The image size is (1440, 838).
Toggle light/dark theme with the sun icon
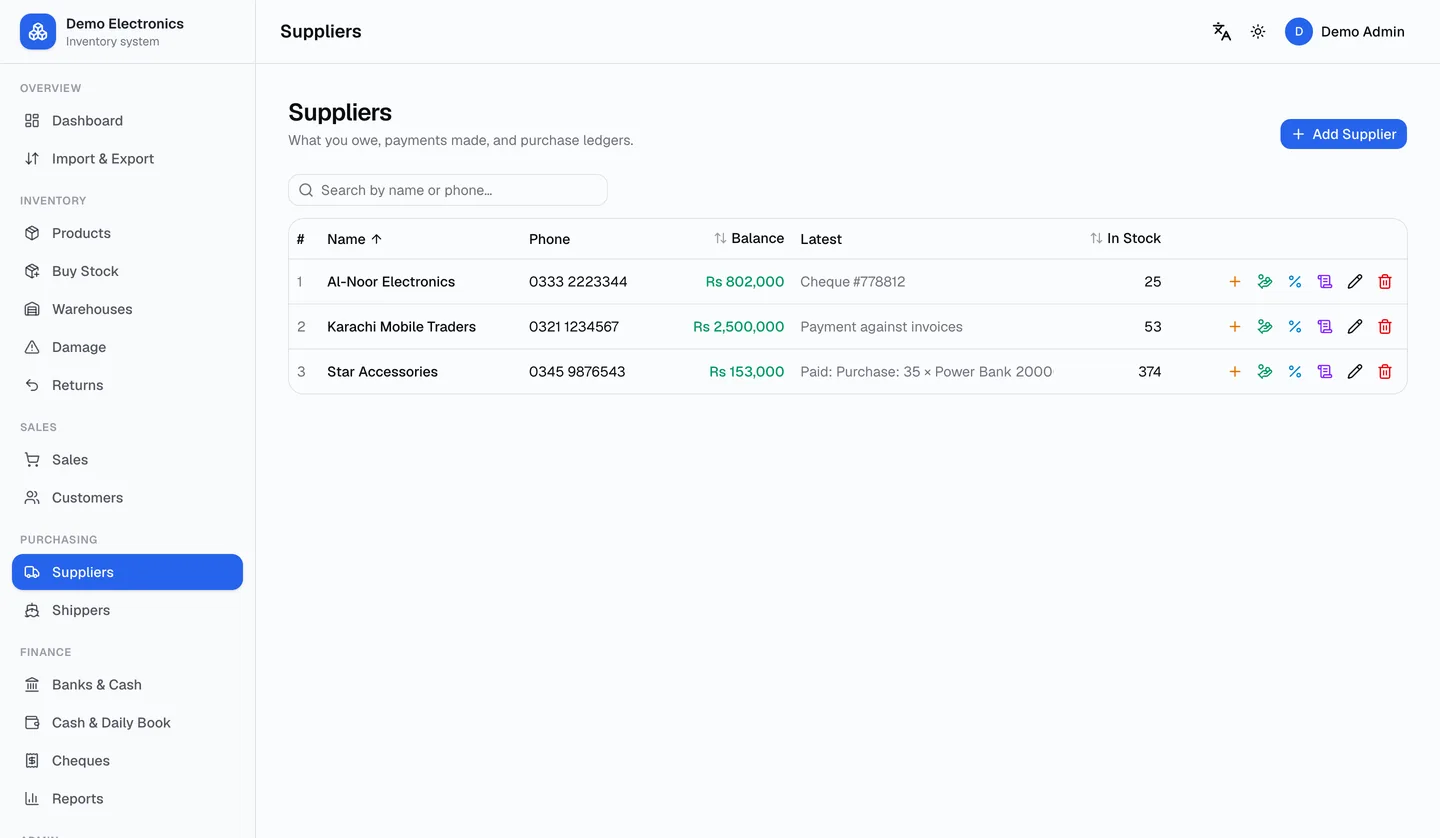click(1258, 32)
